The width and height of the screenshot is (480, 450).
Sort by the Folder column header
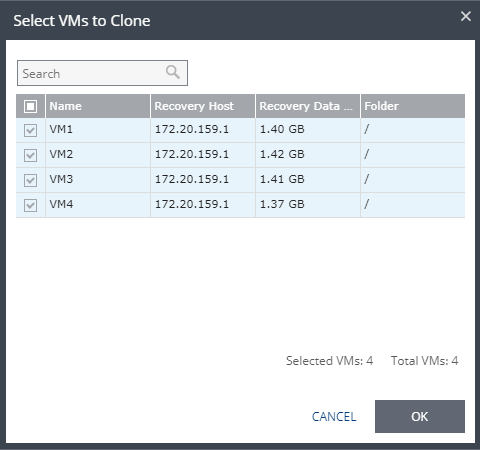coord(413,106)
